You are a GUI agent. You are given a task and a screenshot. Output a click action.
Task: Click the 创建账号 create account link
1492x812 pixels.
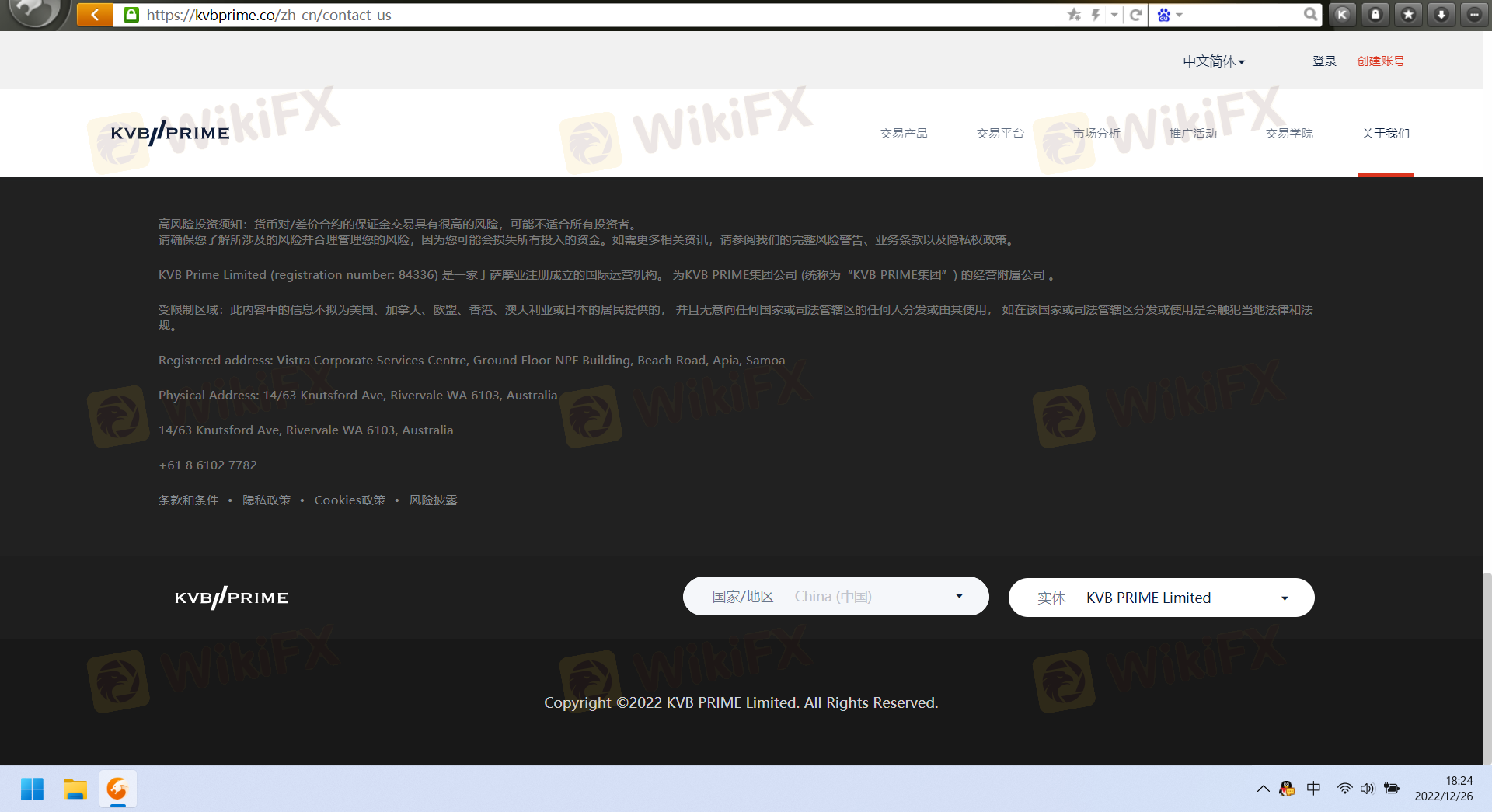pyautogui.click(x=1380, y=61)
